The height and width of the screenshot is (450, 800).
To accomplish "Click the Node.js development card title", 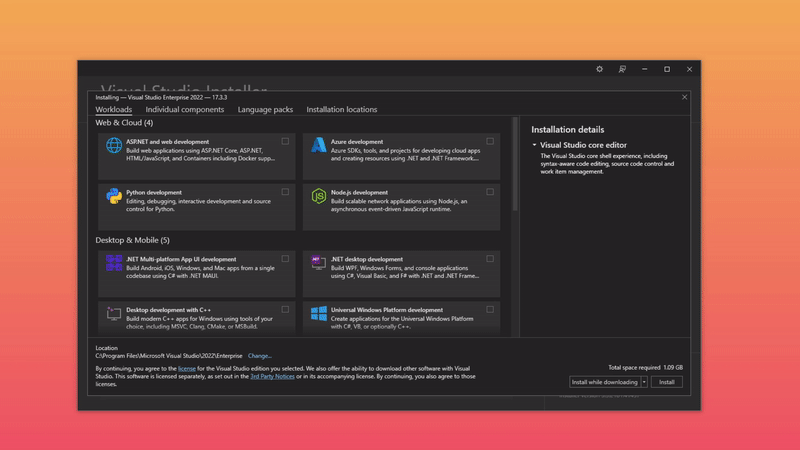I will [359, 192].
